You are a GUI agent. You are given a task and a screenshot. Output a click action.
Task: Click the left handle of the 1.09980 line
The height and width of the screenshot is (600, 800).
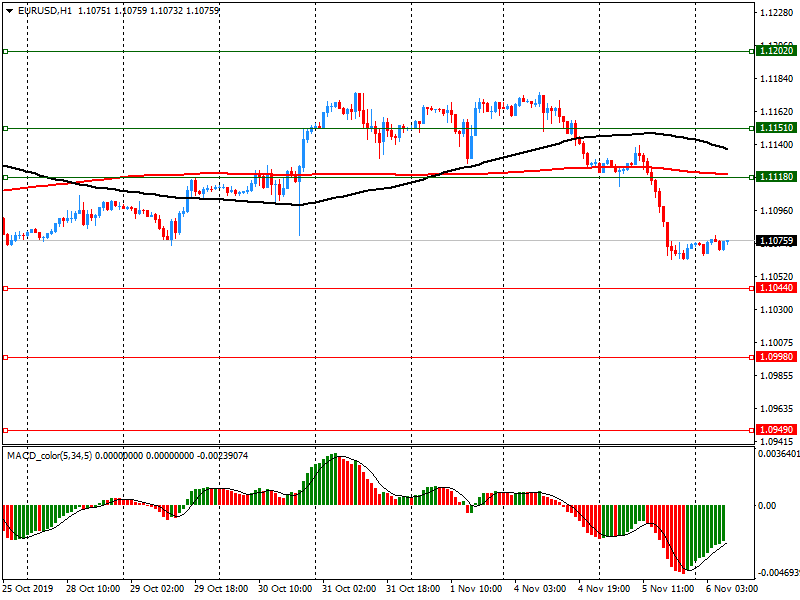click(x=5, y=357)
